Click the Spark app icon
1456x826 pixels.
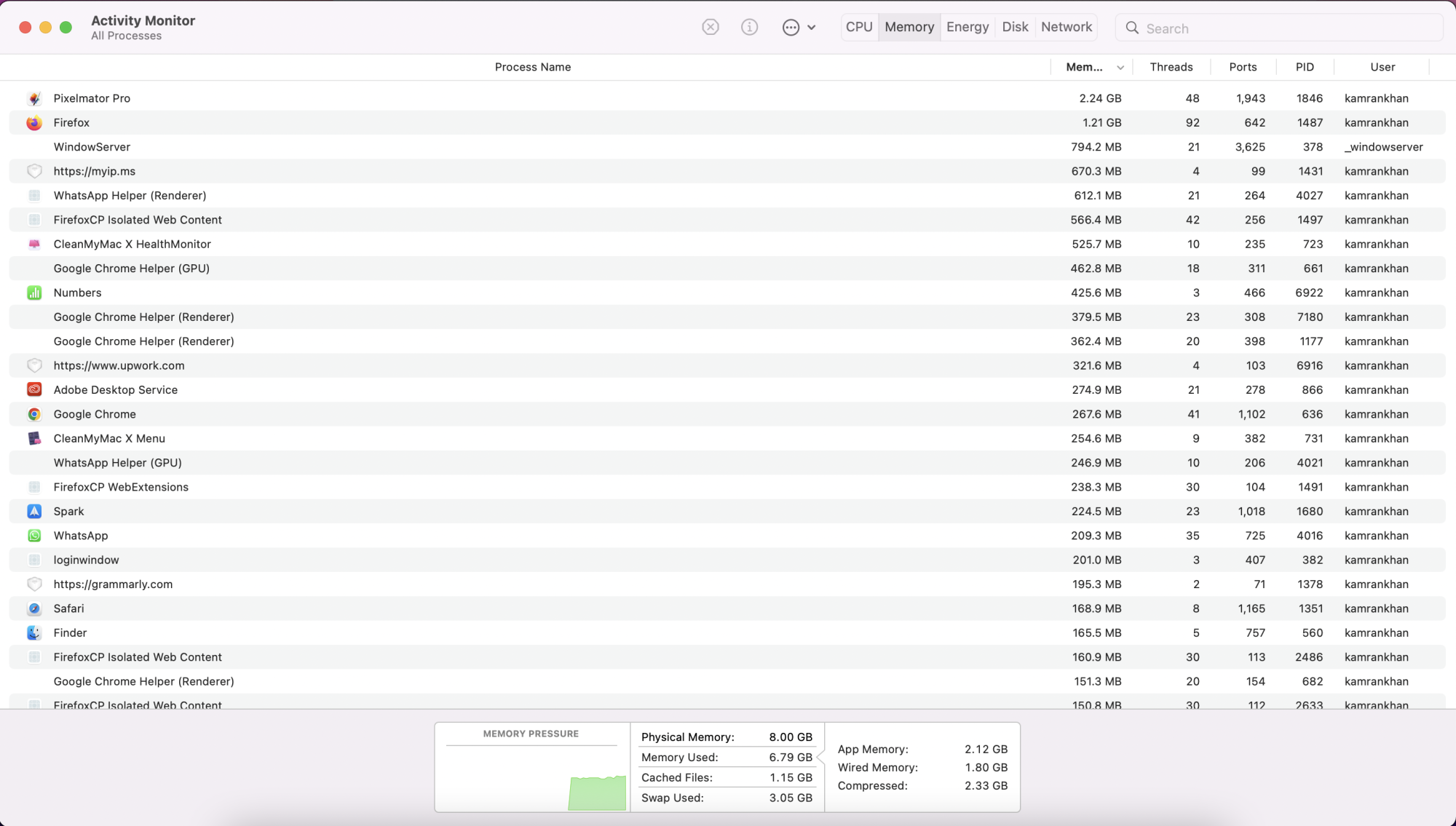pos(34,511)
